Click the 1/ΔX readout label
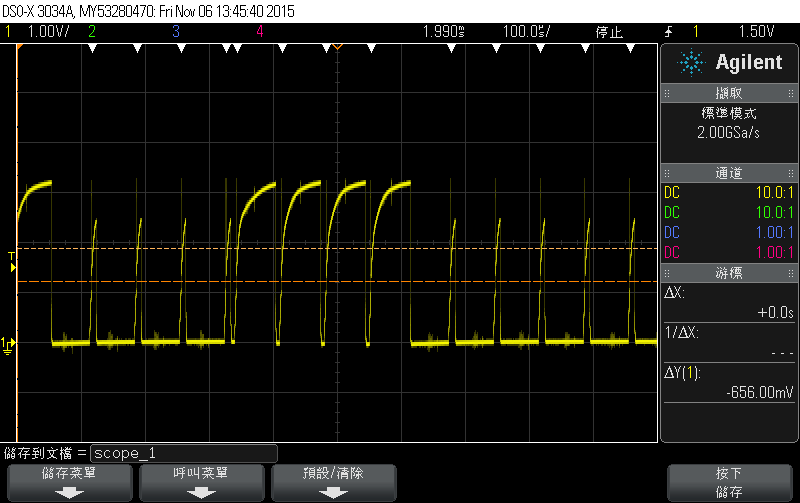800x503 pixels. 682,333
